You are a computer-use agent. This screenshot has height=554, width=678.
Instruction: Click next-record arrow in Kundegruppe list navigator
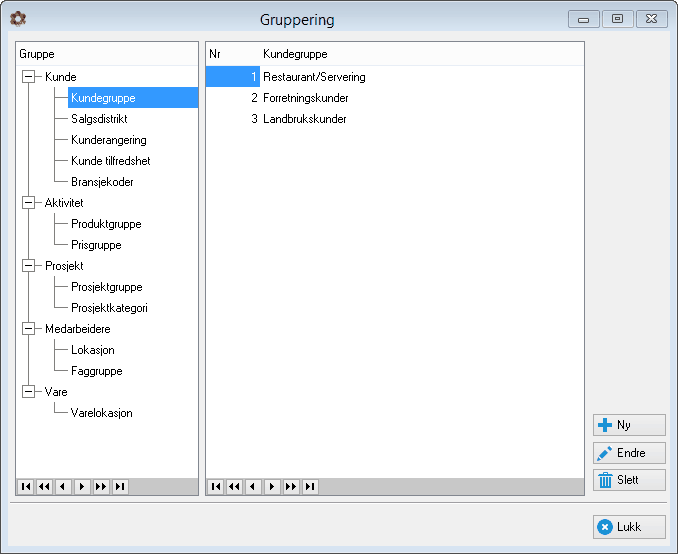(x=272, y=487)
